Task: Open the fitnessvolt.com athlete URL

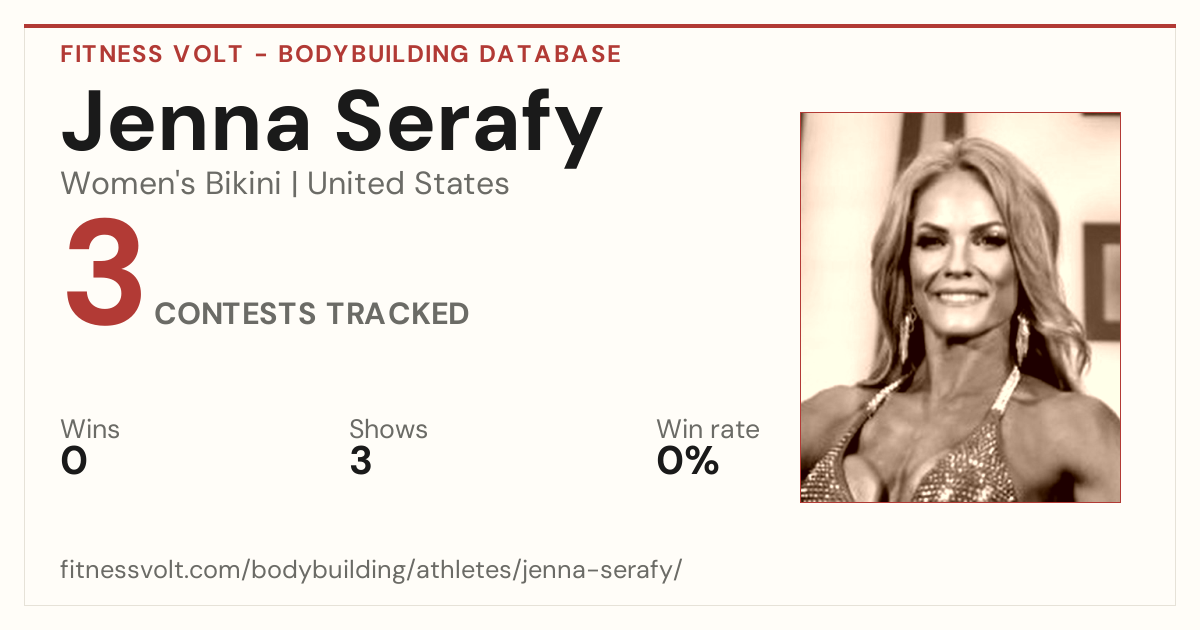Action: 371,571
